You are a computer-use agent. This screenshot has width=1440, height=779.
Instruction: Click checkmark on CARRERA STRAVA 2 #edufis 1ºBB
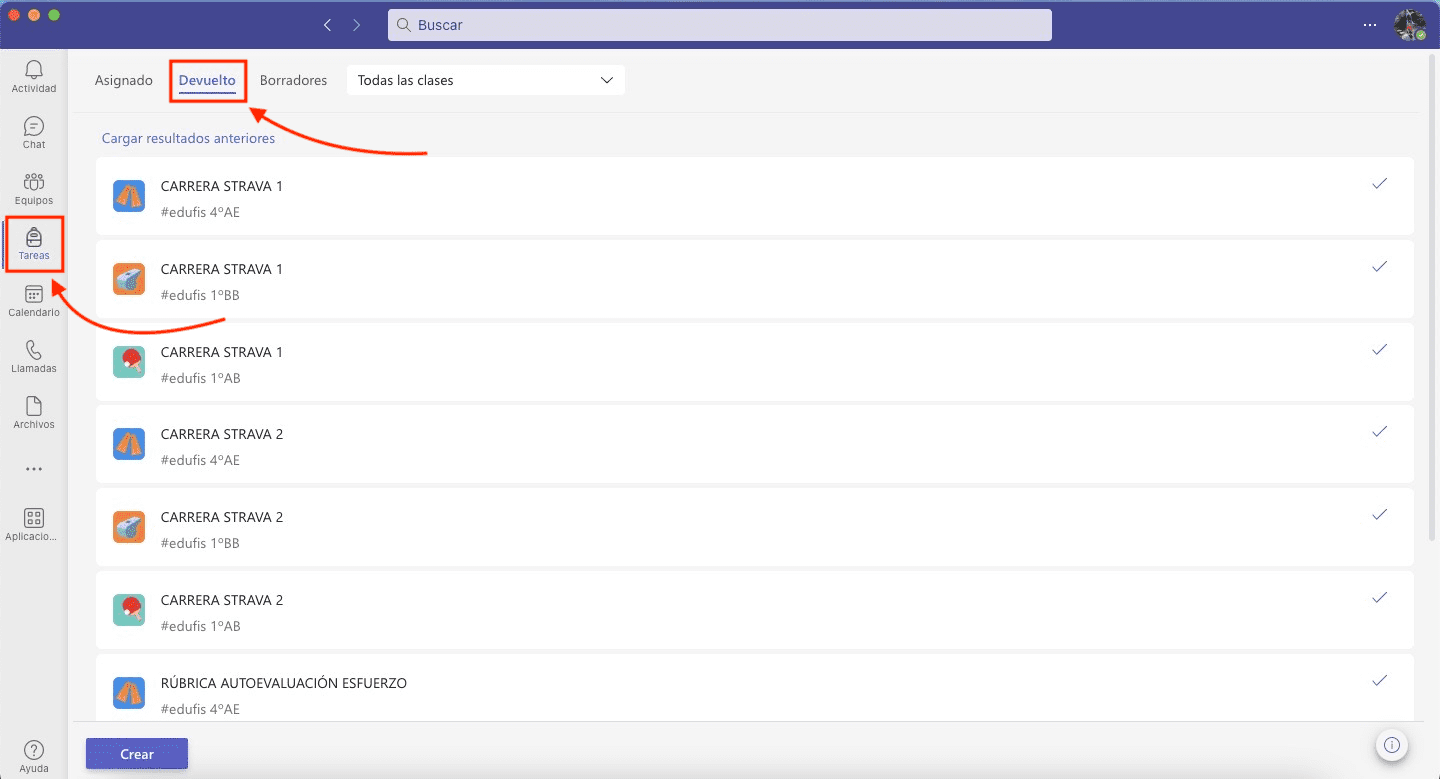tap(1380, 515)
